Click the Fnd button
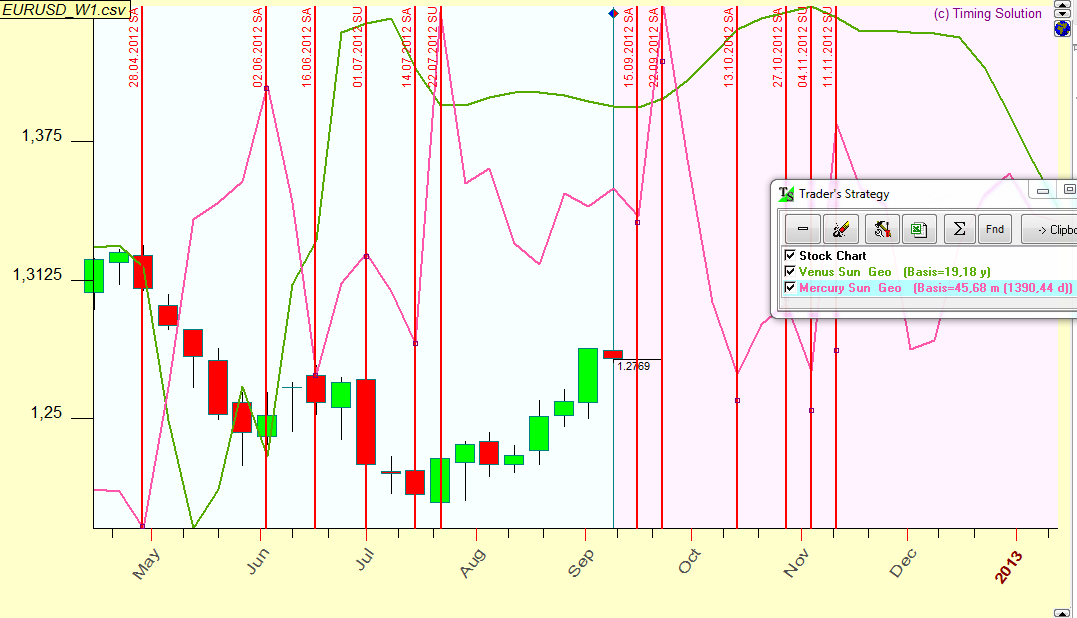 click(995, 229)
